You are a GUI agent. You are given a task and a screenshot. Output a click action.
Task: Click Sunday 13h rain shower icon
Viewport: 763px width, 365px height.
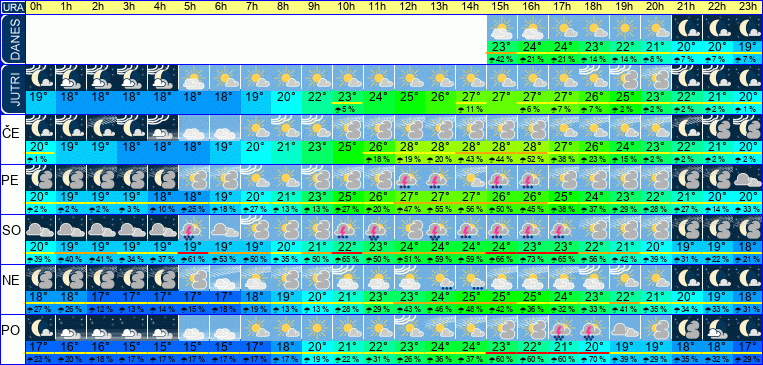click(x=440, y=277)
